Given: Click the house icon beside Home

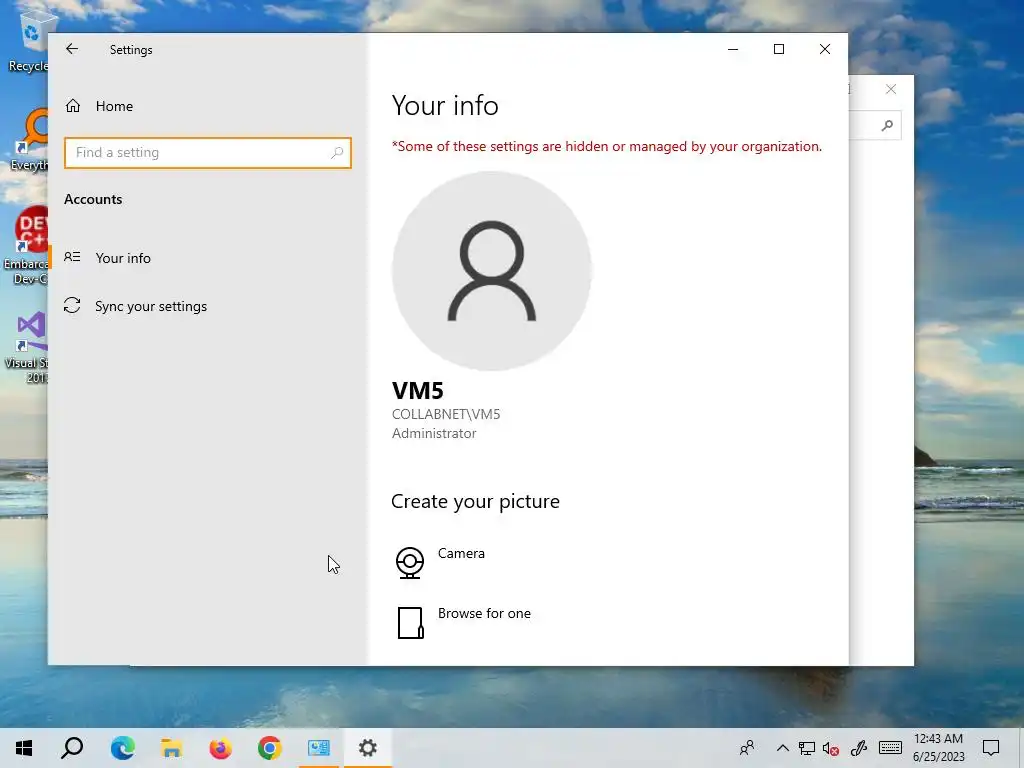Looking at the screenshot, I should pos(72,106).
